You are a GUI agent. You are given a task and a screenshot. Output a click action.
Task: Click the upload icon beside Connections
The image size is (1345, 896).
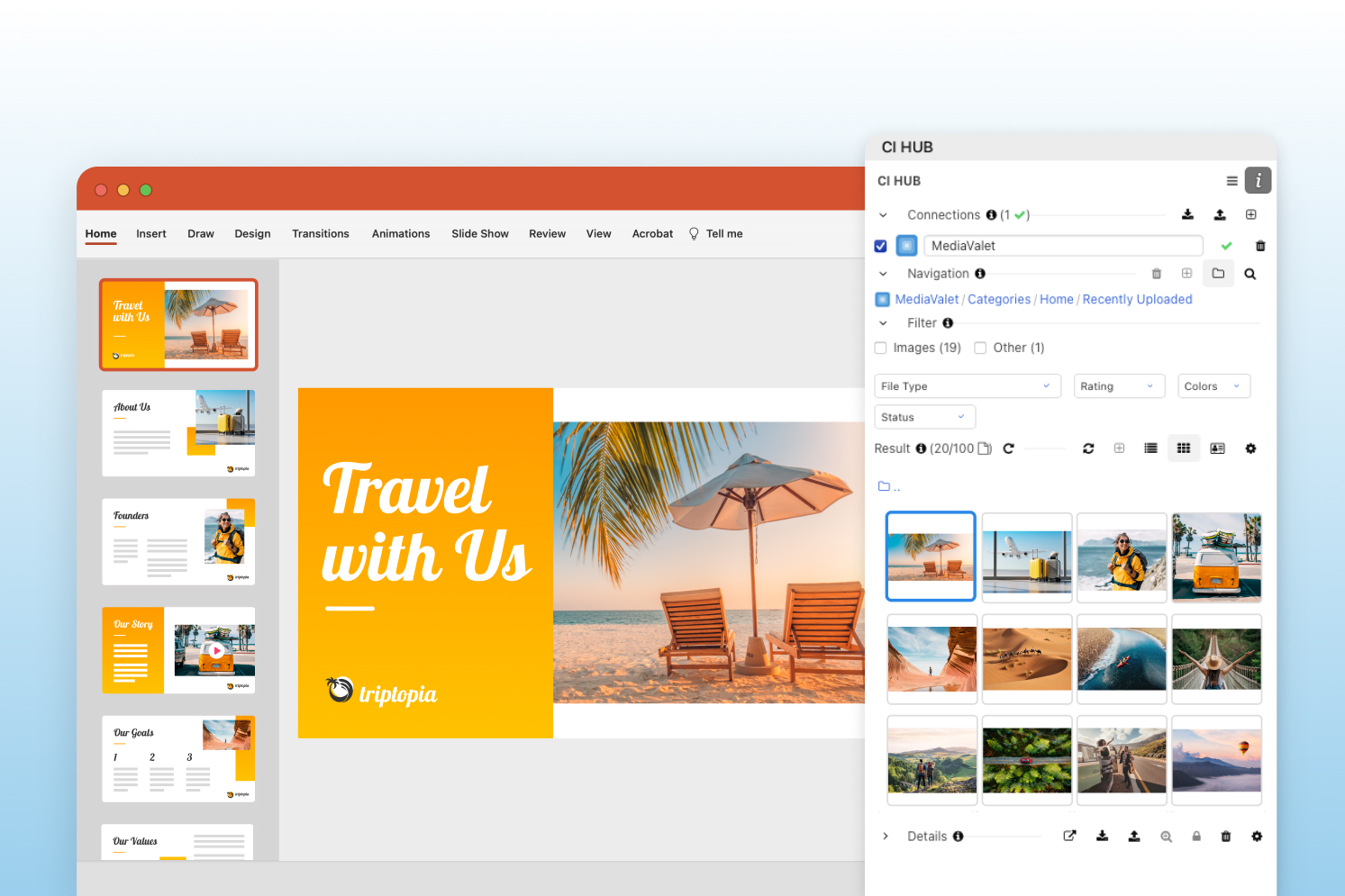(x=1220, y=214)
